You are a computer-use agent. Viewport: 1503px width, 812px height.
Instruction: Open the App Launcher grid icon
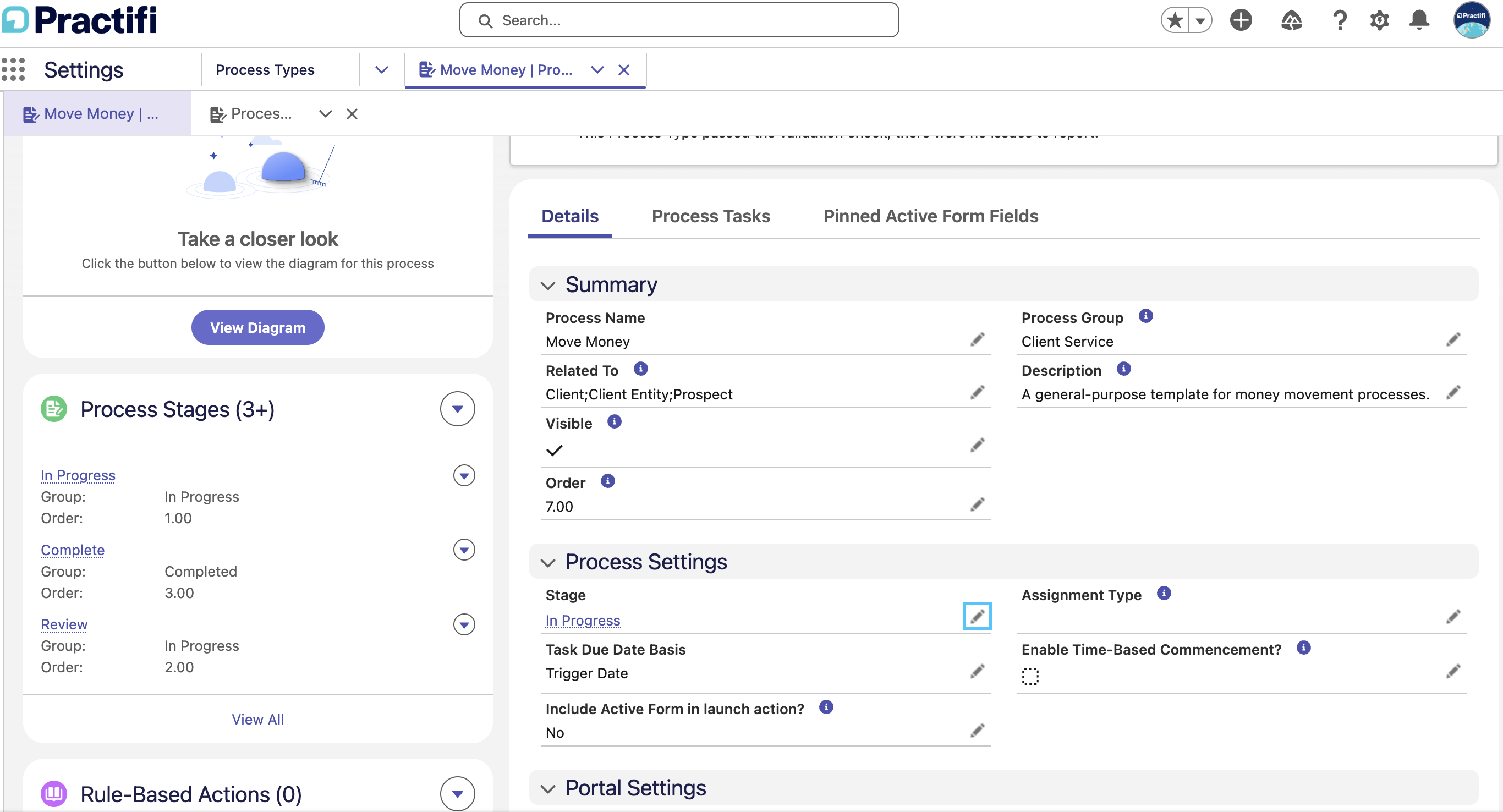click(x=13, y=69)
